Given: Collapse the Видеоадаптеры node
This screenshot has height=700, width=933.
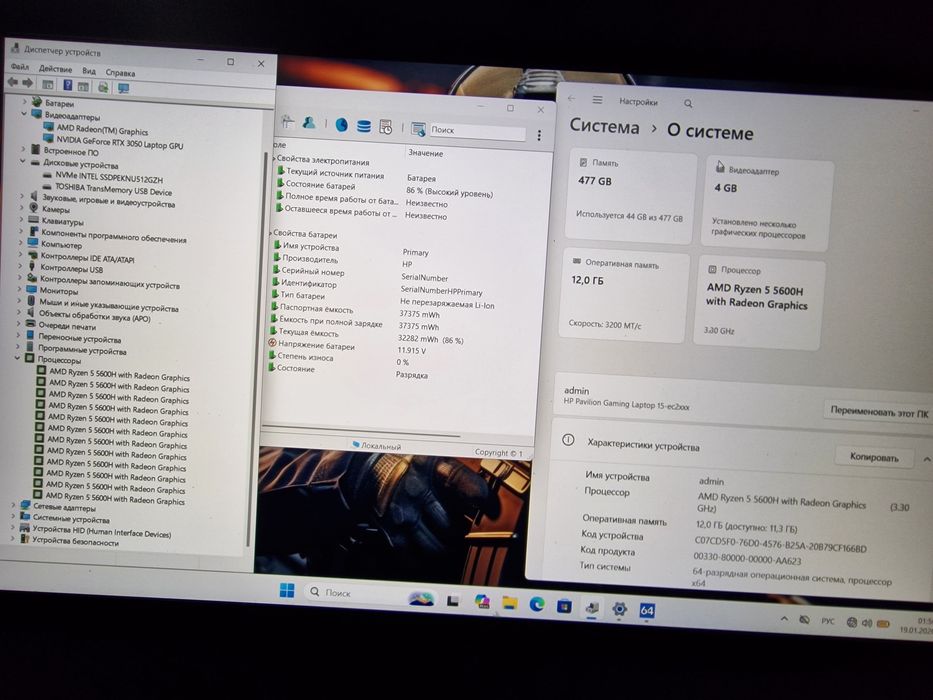Looking at the screenshot, I should pyautogui.click(x=24, y=113).
